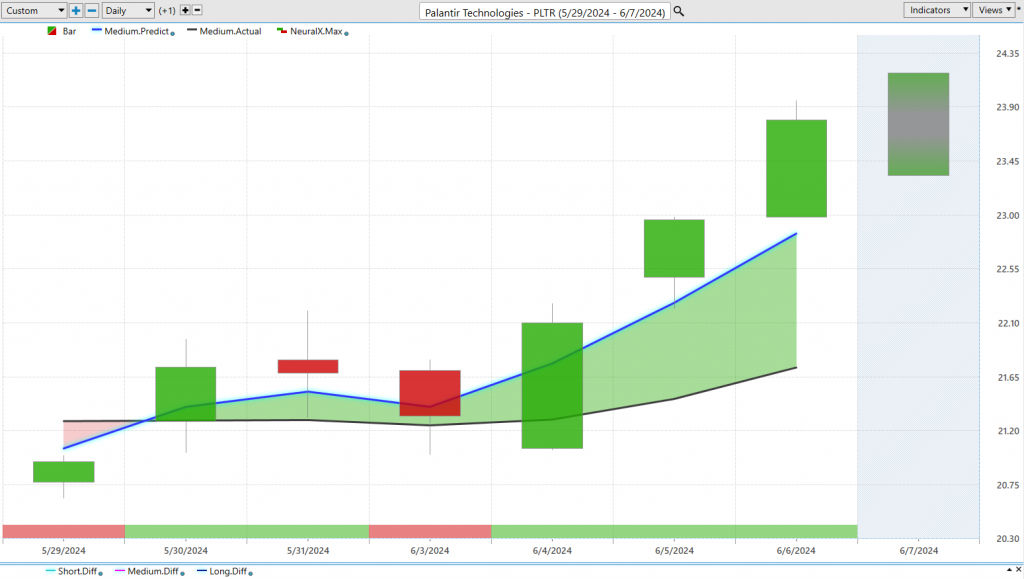Click the NeuralX.Max legend icon
The height and width of the screenshot is (579, 1024).
click(282, 31)
